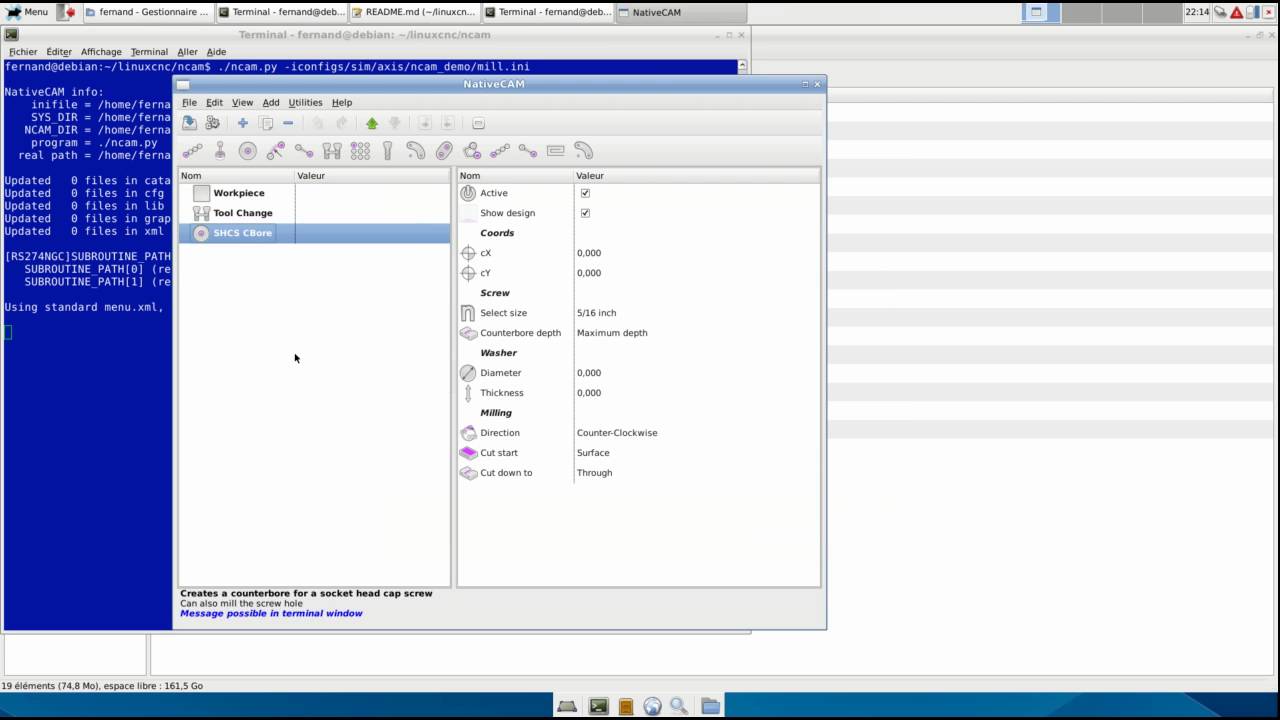1280x720 pixels.
Task: Click the Nom column header in left tree
Action: pyautogui.click(x=237, y=176)
